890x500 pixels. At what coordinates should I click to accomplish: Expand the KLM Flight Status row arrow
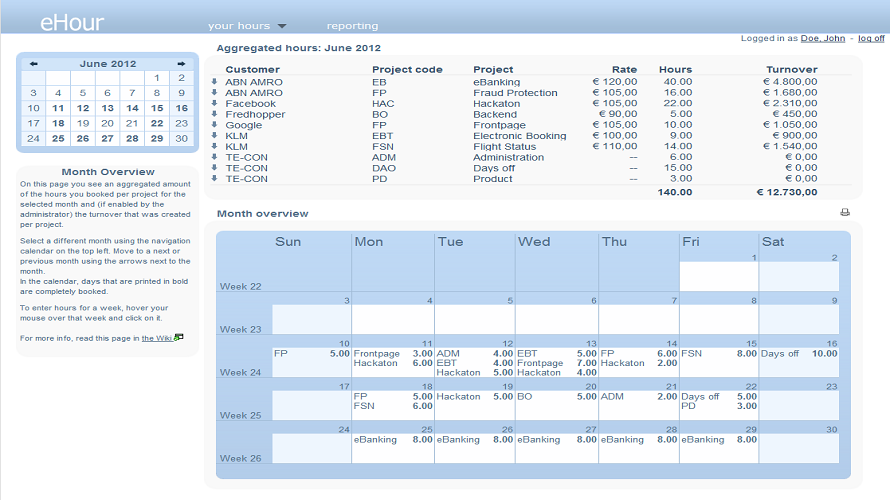tap(215, 146)
